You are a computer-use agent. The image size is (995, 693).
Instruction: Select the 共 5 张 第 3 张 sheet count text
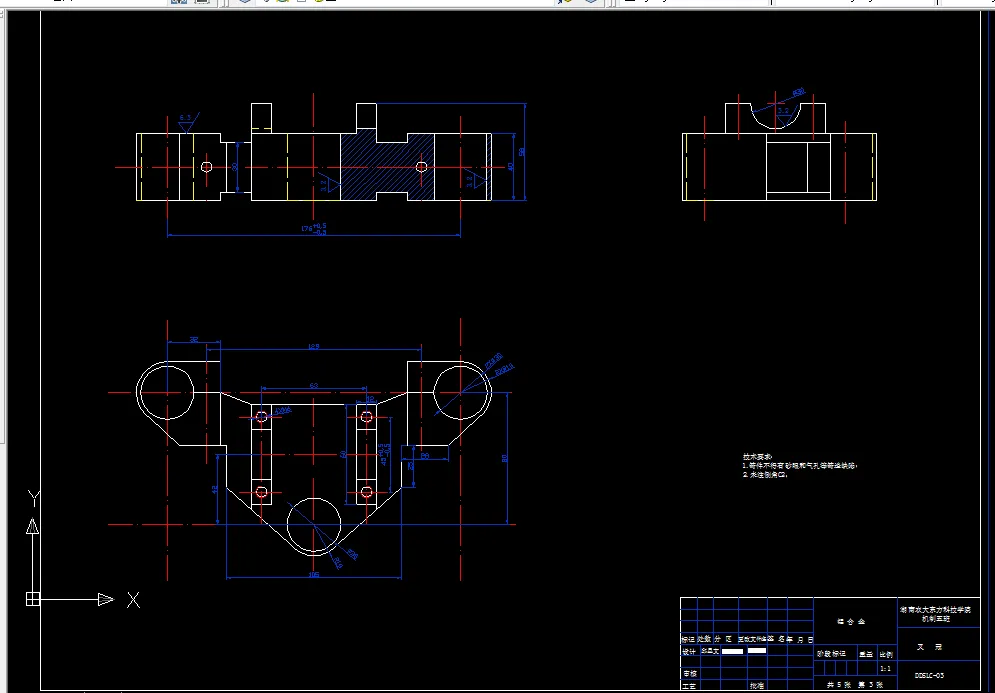tap(855, 685)
